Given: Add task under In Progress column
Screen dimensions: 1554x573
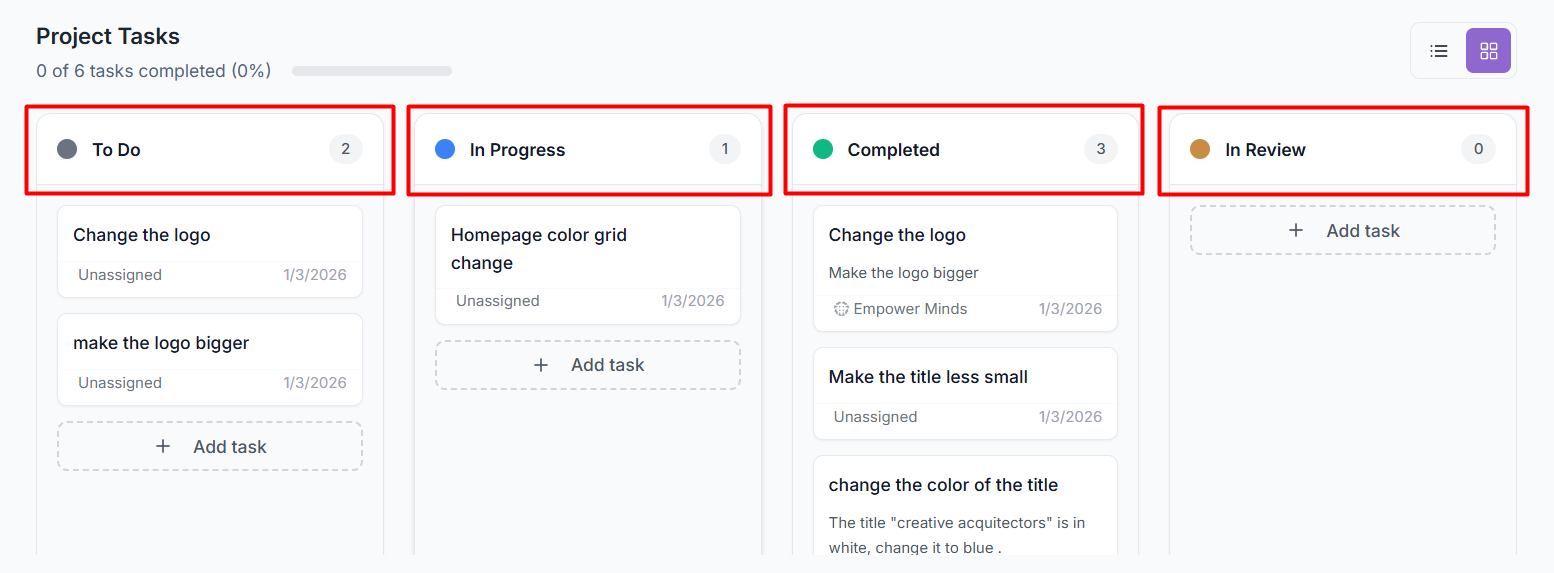Looking at the screenshot, I should (588, 365).
